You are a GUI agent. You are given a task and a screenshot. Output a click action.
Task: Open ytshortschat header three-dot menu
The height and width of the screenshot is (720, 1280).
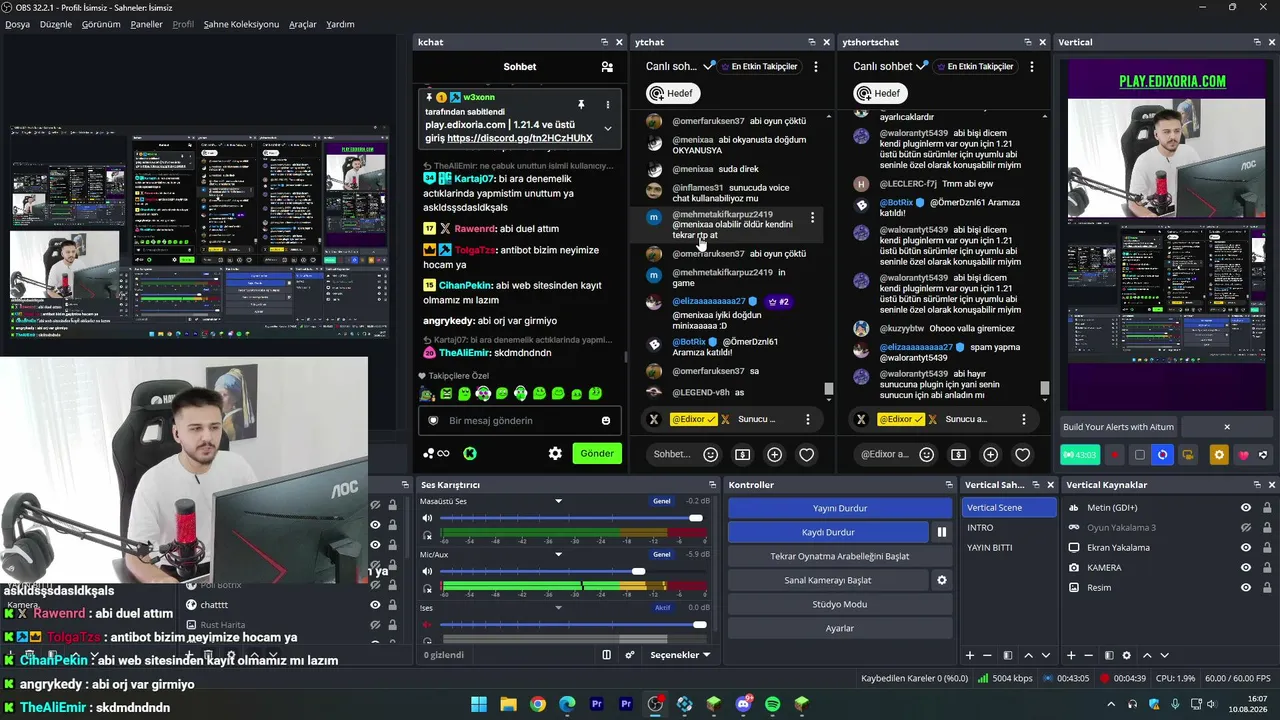pos(1032,67)
